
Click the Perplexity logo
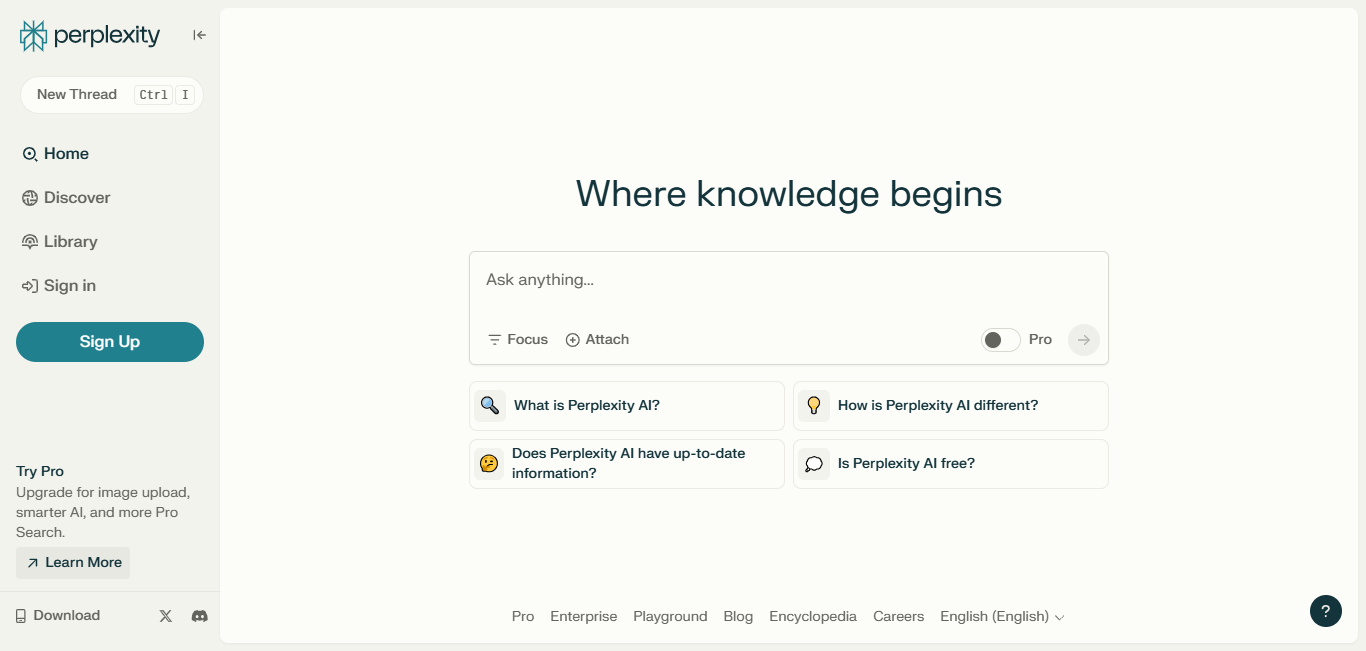90,36
